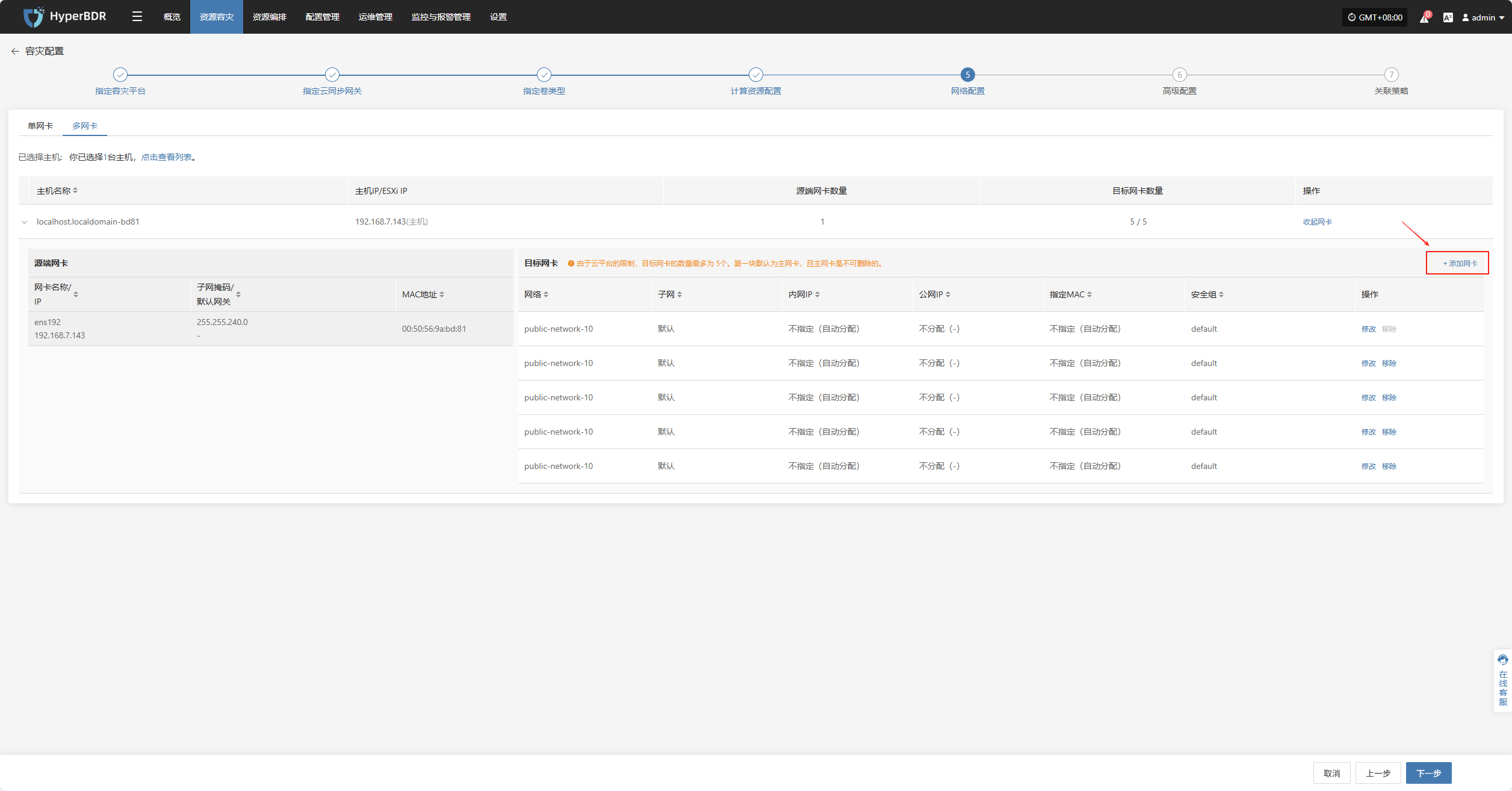Click host name localhost.localdomain-bd81

click(x=88, y=222)
